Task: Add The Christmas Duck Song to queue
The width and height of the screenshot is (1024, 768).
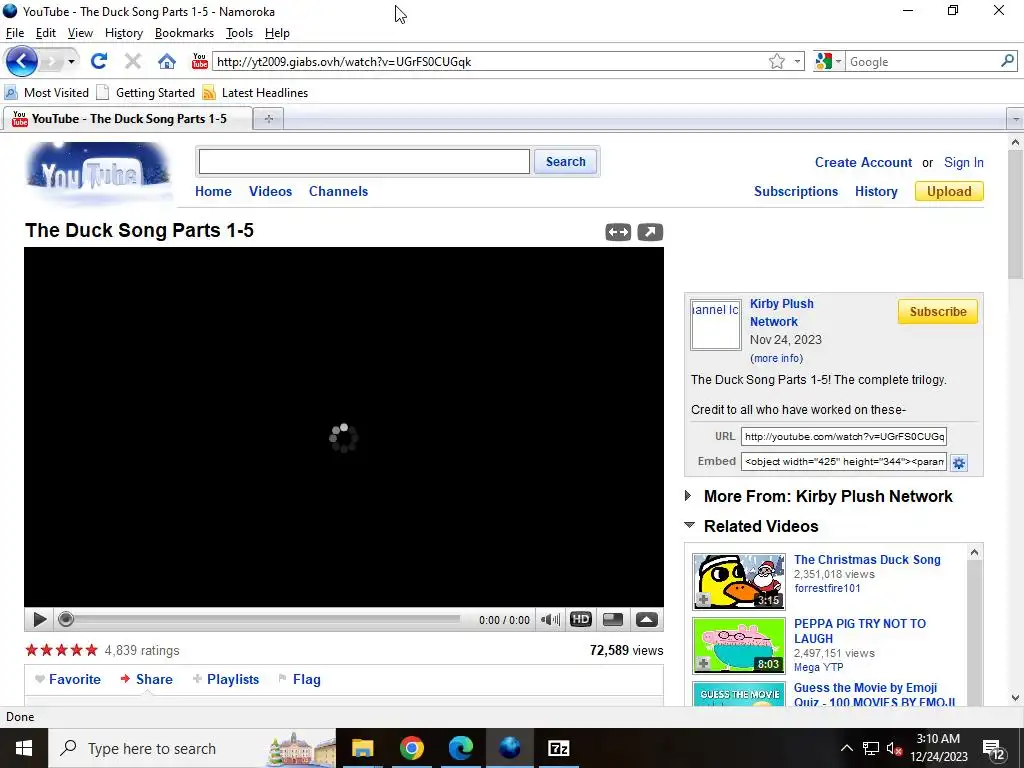Action: coord(703,600)
